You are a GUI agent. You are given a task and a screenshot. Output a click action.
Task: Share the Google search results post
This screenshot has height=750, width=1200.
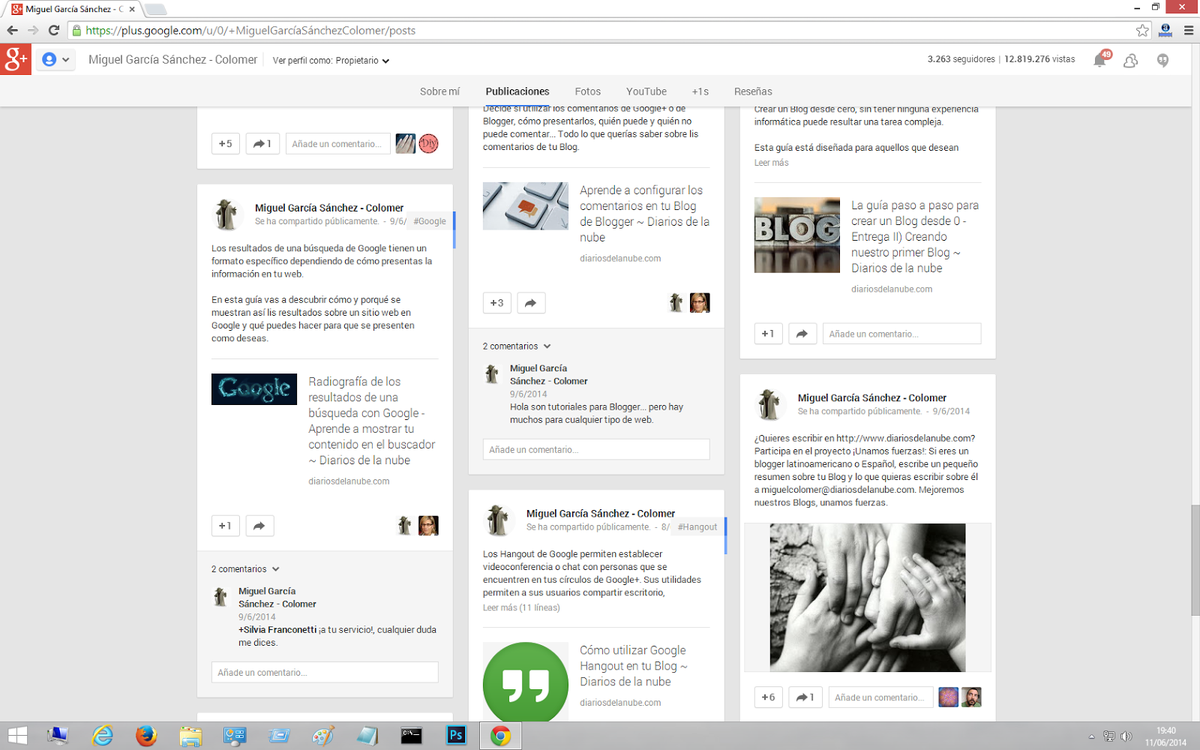point(259,525)
